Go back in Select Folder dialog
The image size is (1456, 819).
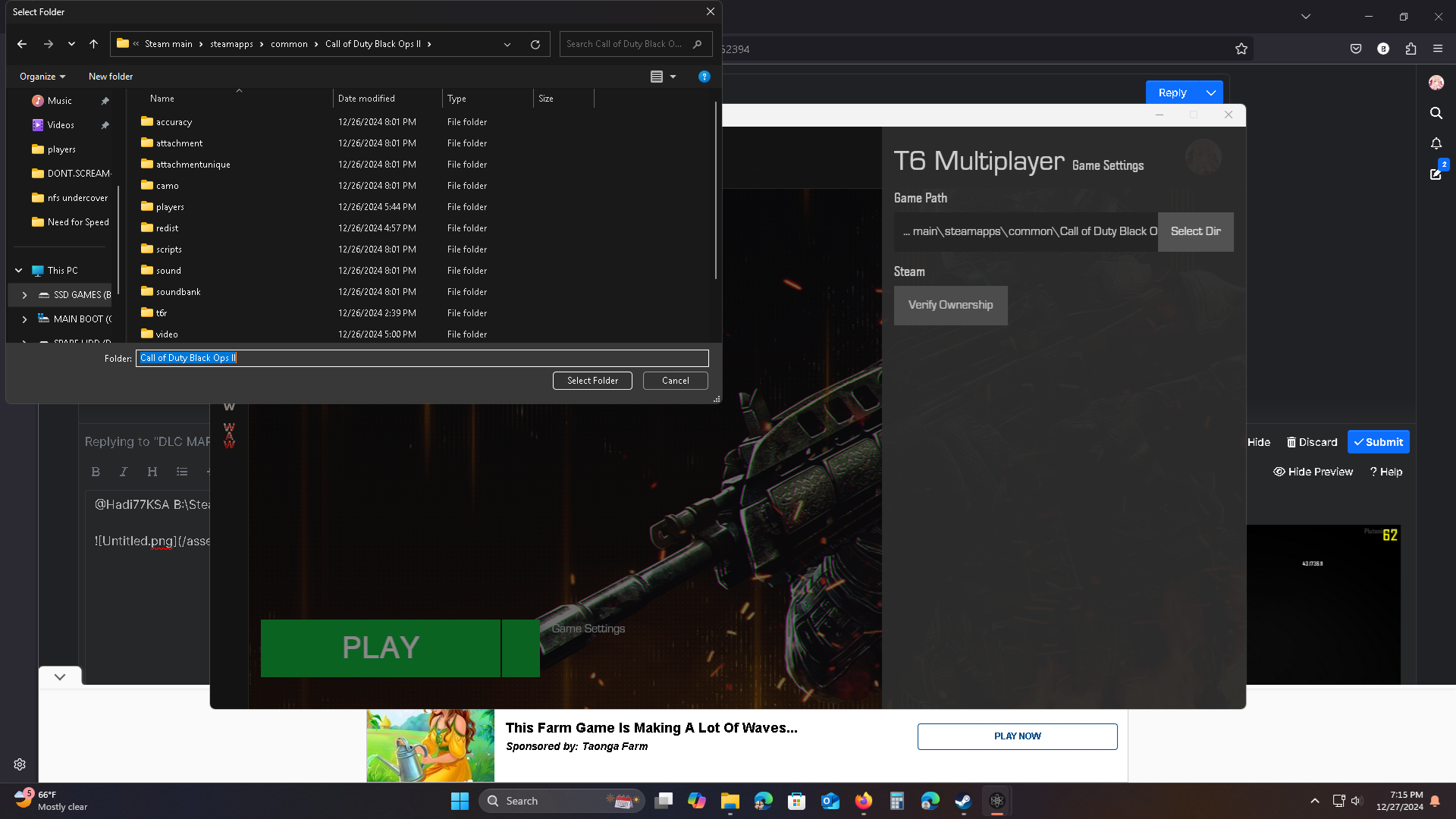(x=22, y=44)
